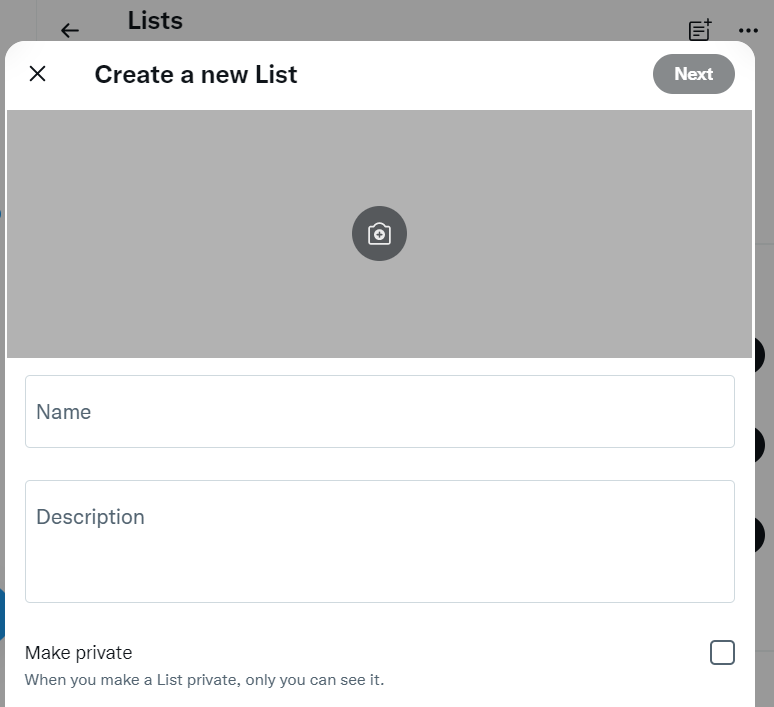Viewport: 774px width, 707px height.
Task: Click blue element peeking at the left edge
Action: 2,615
